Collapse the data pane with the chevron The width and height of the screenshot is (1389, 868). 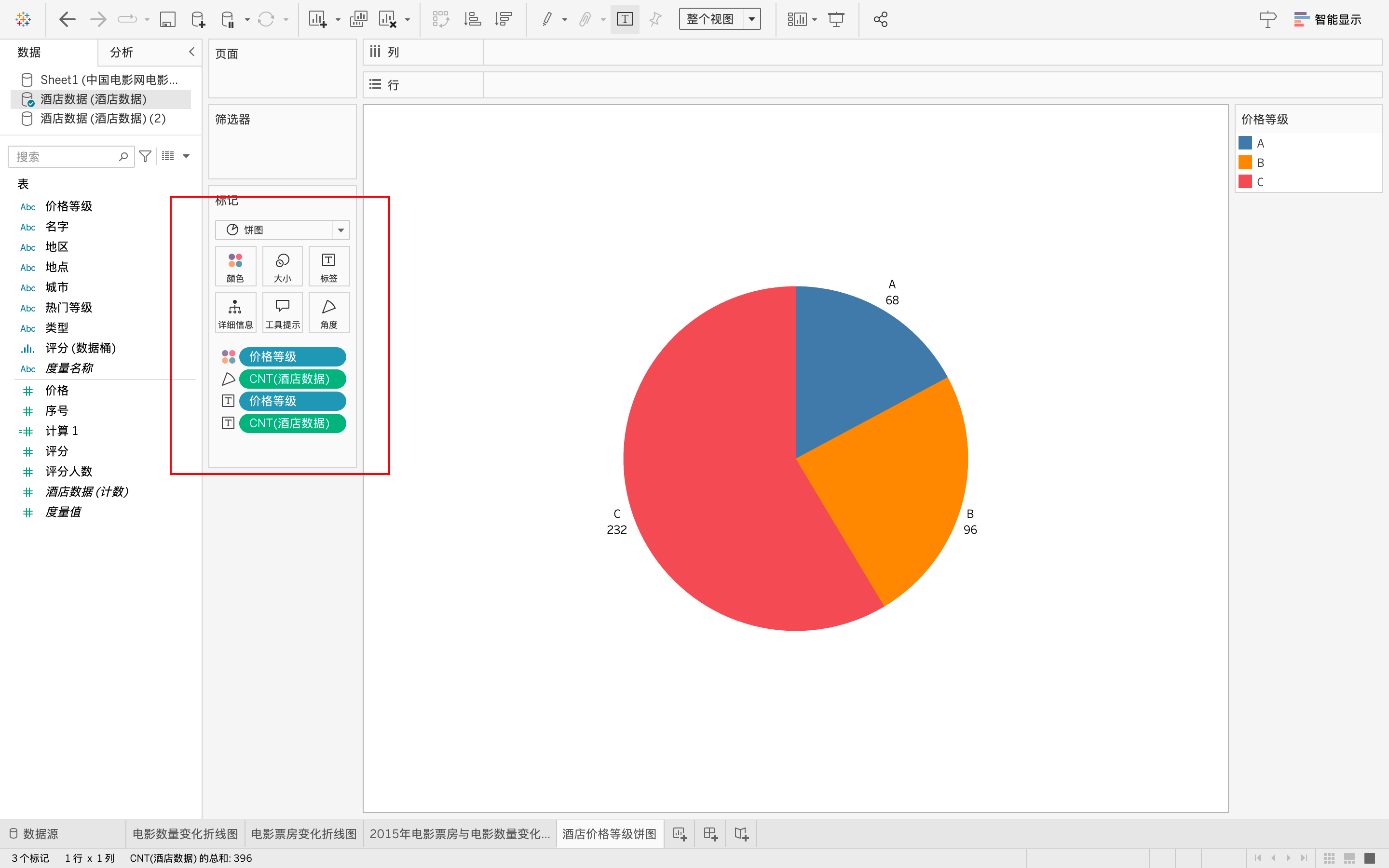pos(191,52)
